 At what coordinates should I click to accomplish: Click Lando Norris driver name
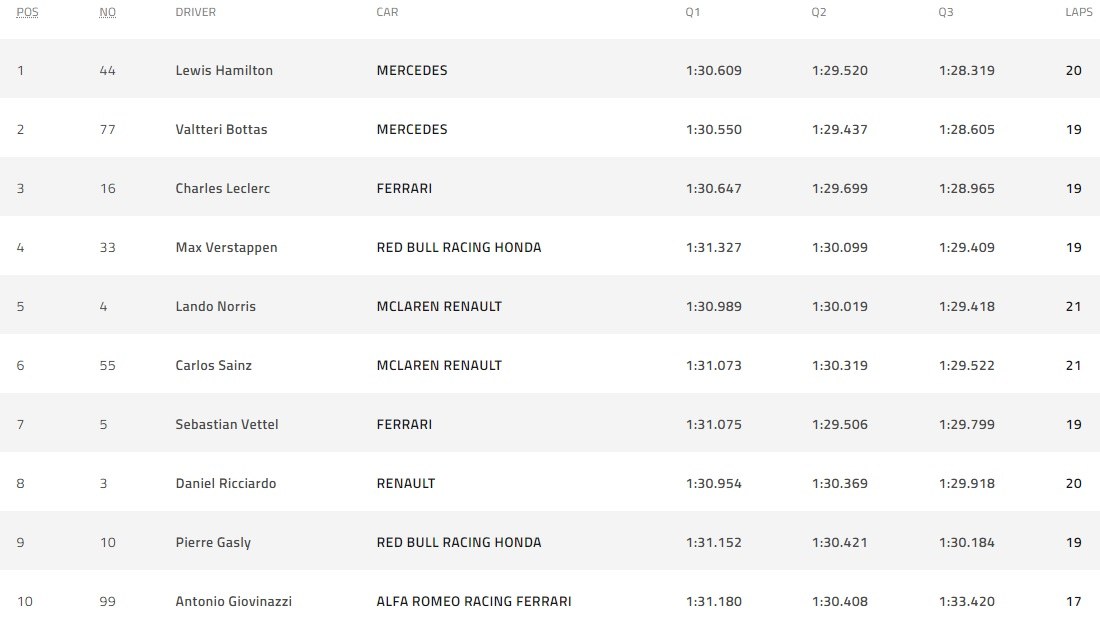[x=215, y=307]
